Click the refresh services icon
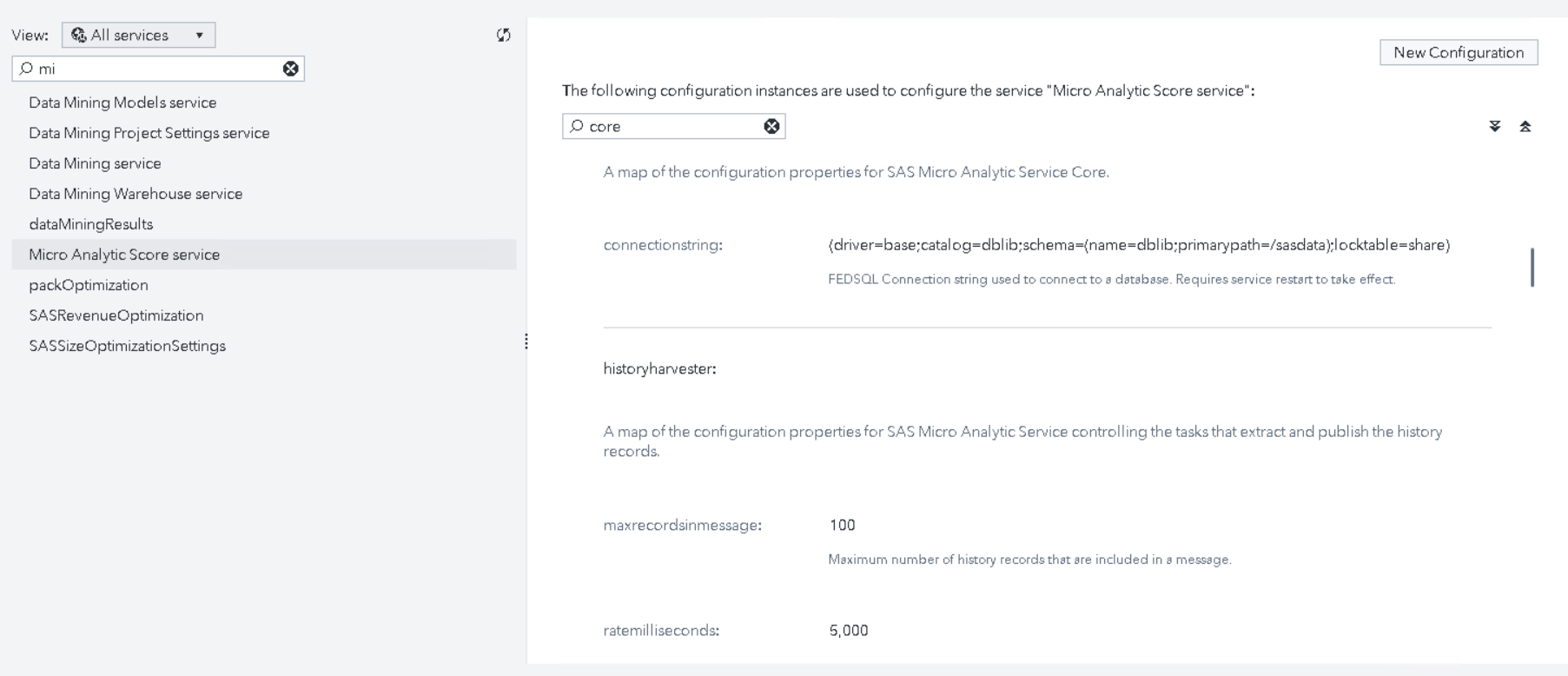Image resolution: width=1568 pixels, height=676 pixels. coord(503,35)
